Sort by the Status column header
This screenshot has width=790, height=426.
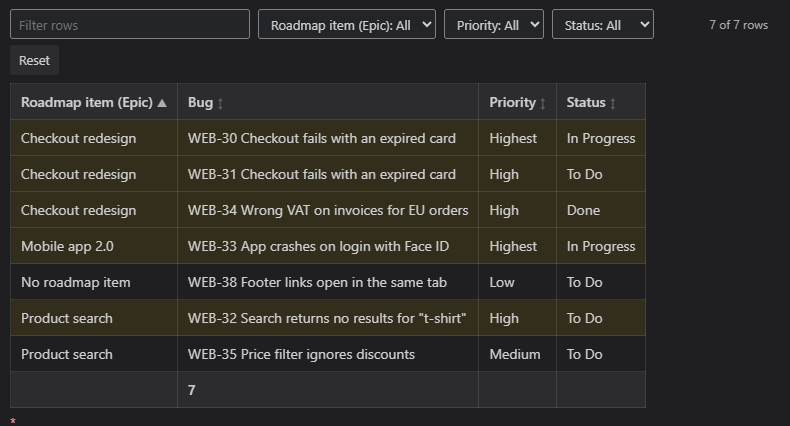tap(601, 102)
